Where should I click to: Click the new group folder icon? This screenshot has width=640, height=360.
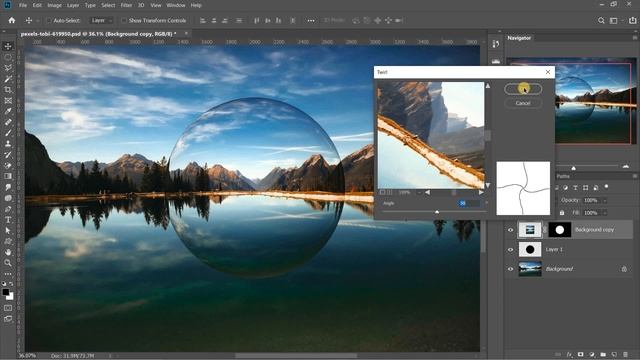(x=603, y=354)
